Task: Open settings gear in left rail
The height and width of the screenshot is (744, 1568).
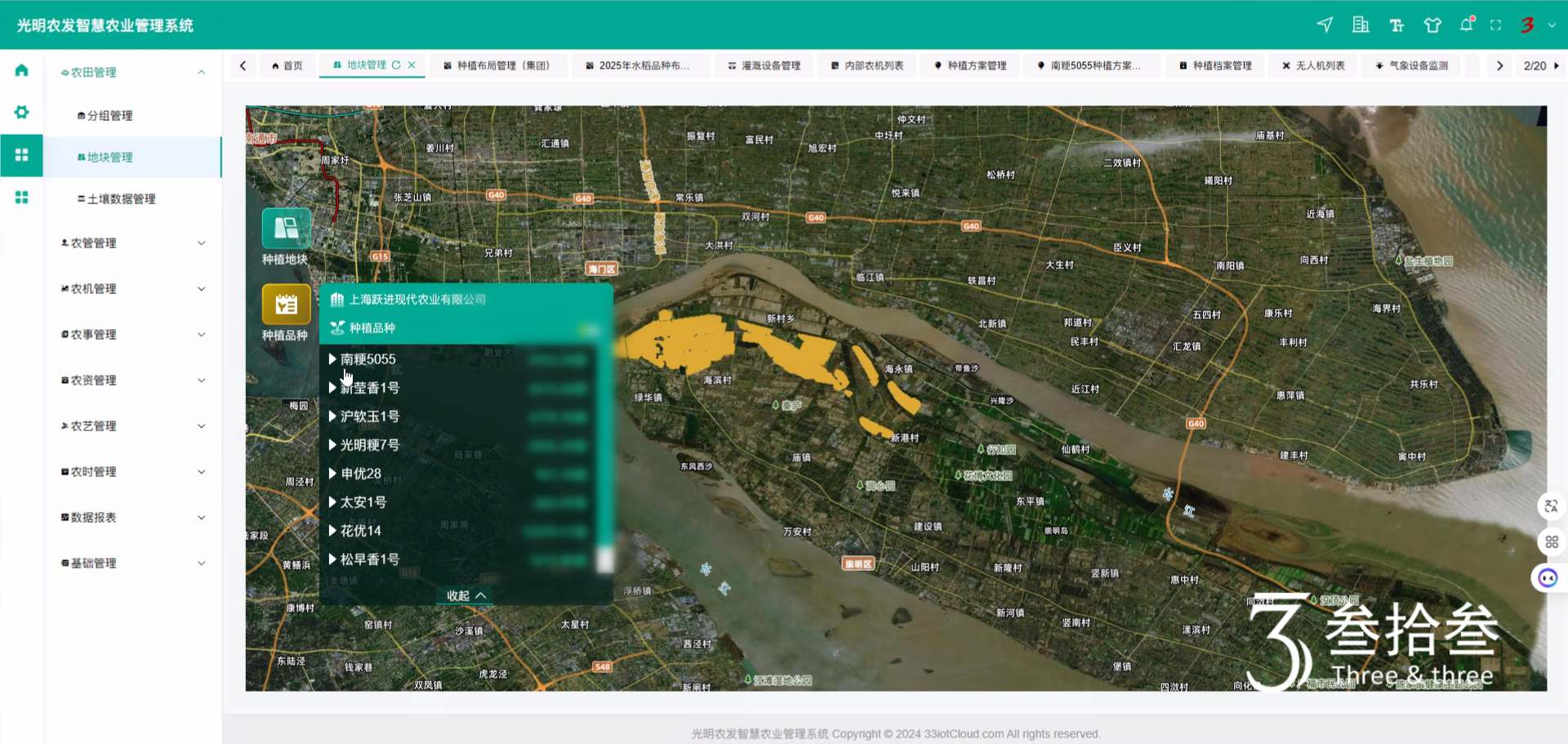Action: (22, 113)
